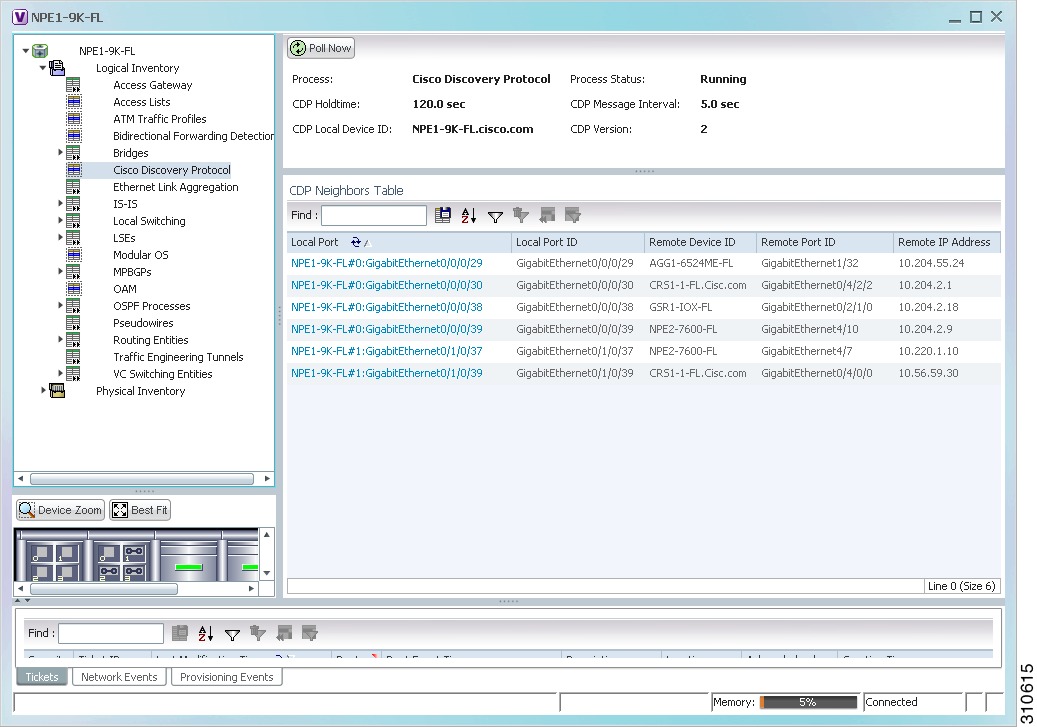Viewport: 1037px width, 727px height.
Task: Click the Best Fit button
Action: tap(140, 510)
